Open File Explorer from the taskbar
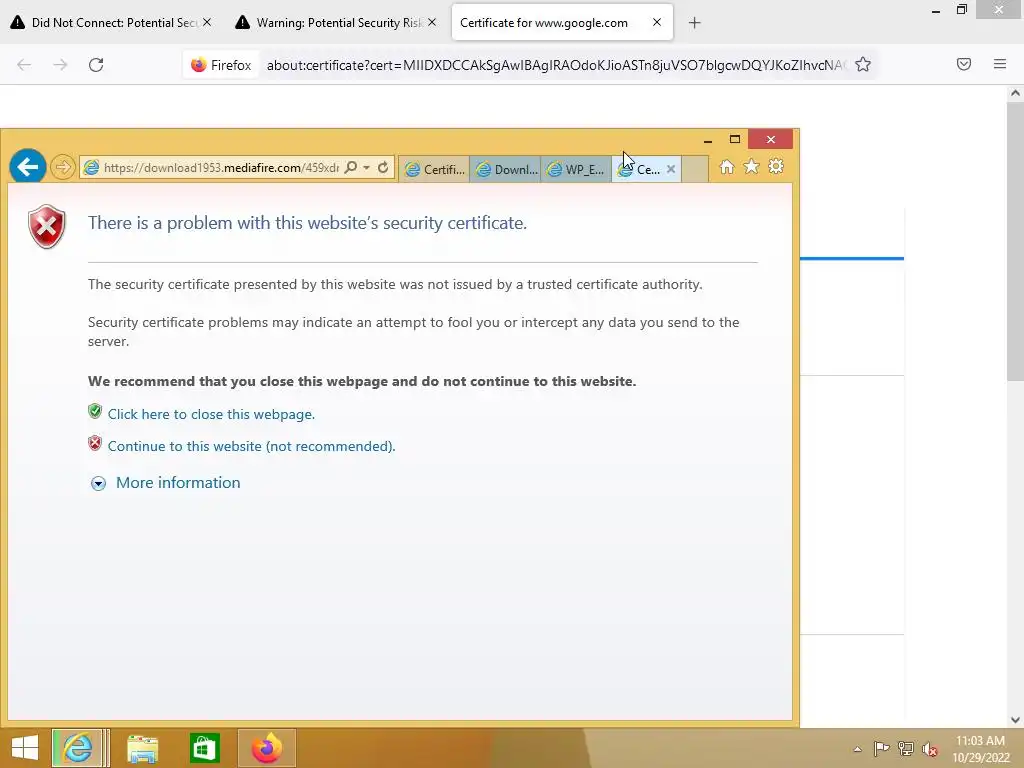The width and height of the screenshot is (1024, 768). 142,748
